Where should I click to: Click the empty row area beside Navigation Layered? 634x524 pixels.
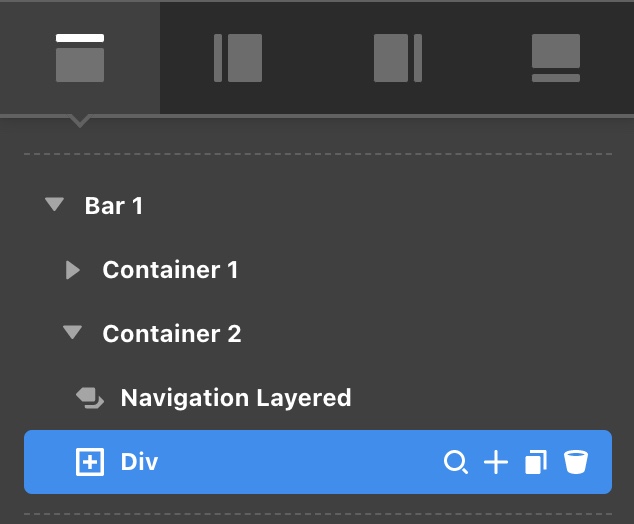click(x=480, y=398)
